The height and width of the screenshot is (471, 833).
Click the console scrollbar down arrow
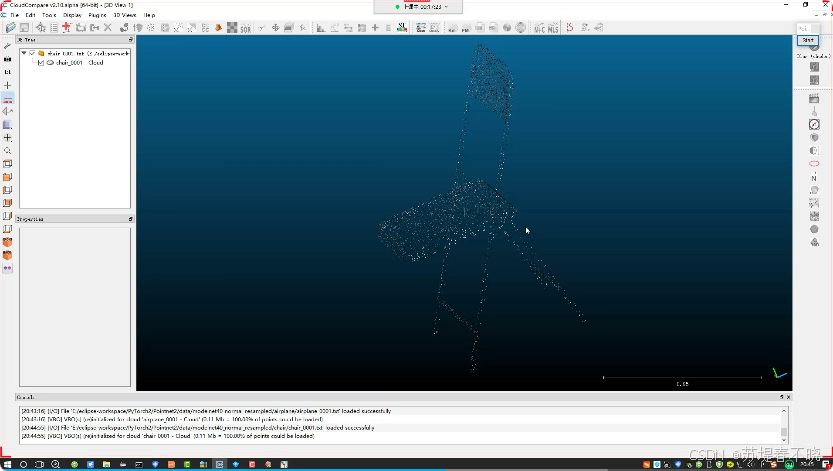(784, 440)
